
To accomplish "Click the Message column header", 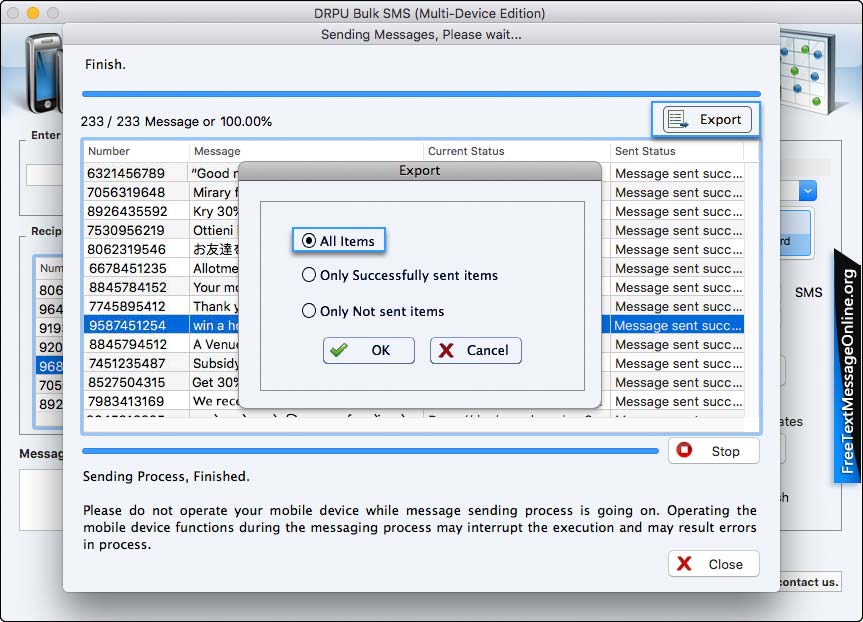I will (306, 151).
